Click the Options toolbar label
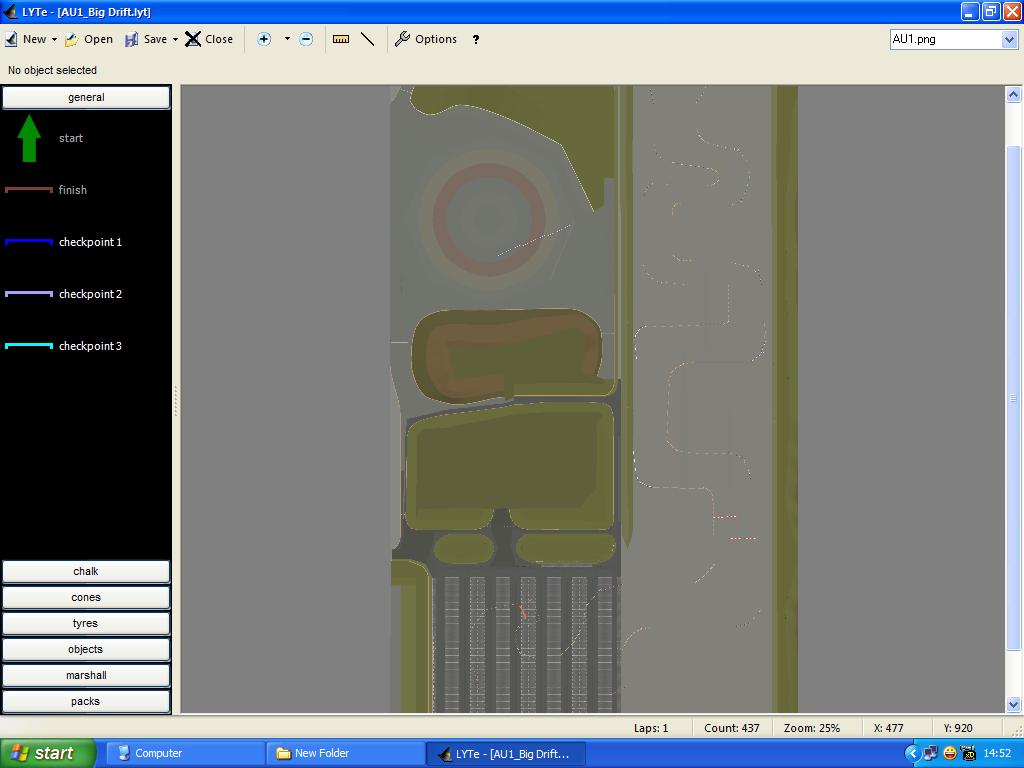Viewport: 1024px width, 768px height. [x=436, y=39]
